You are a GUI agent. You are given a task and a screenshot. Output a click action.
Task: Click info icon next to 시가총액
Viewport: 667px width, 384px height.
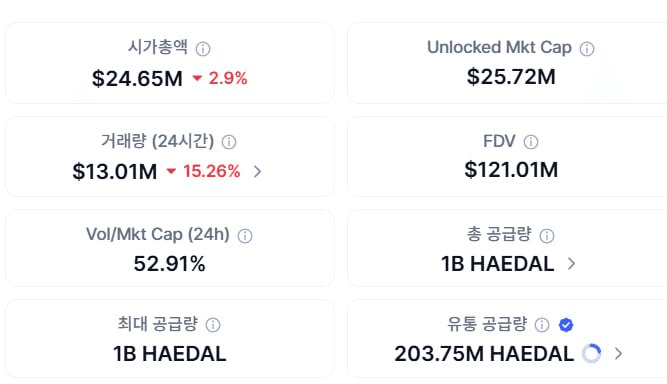(x=203, y=49)
